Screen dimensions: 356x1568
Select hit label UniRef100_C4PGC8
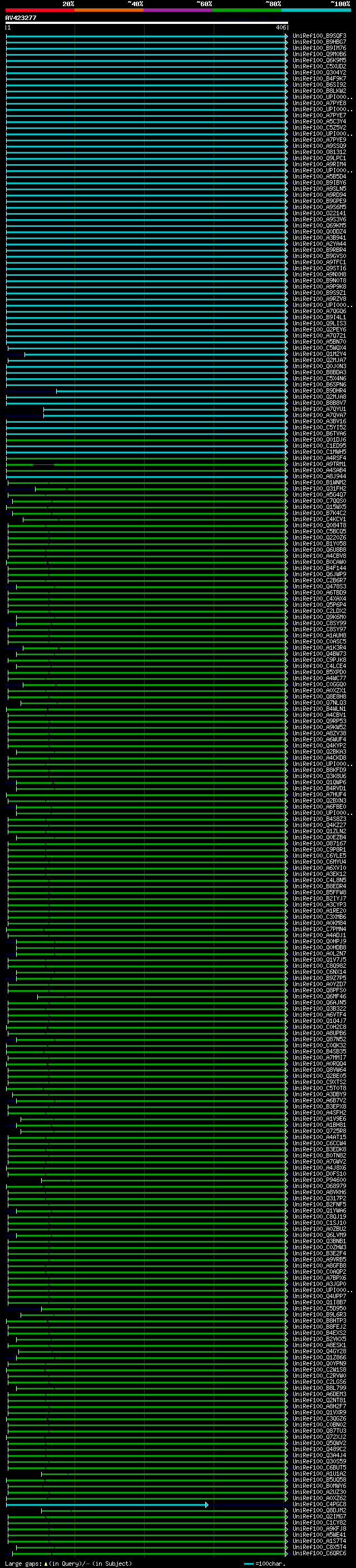click(319, 1505)
